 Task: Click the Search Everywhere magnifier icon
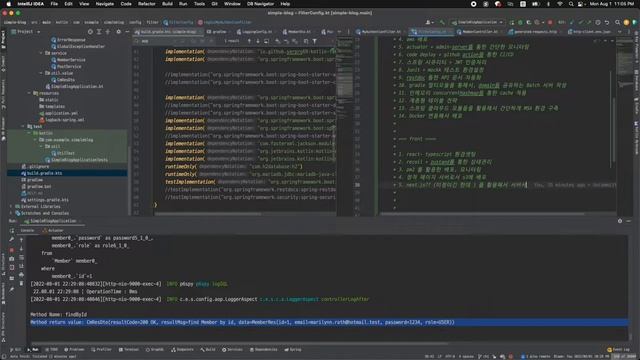(x=618, y=22)
